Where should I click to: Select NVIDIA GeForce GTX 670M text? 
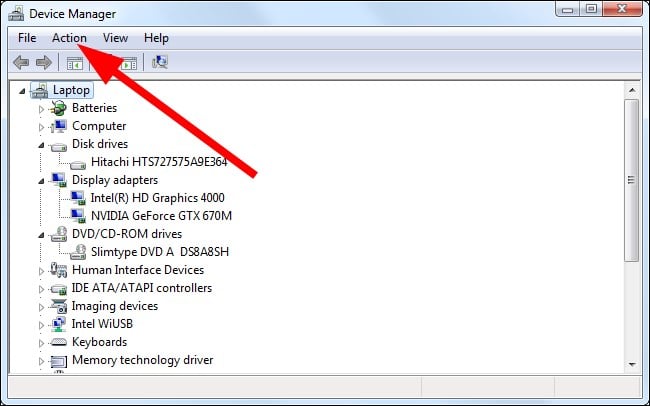pos(161,216)
